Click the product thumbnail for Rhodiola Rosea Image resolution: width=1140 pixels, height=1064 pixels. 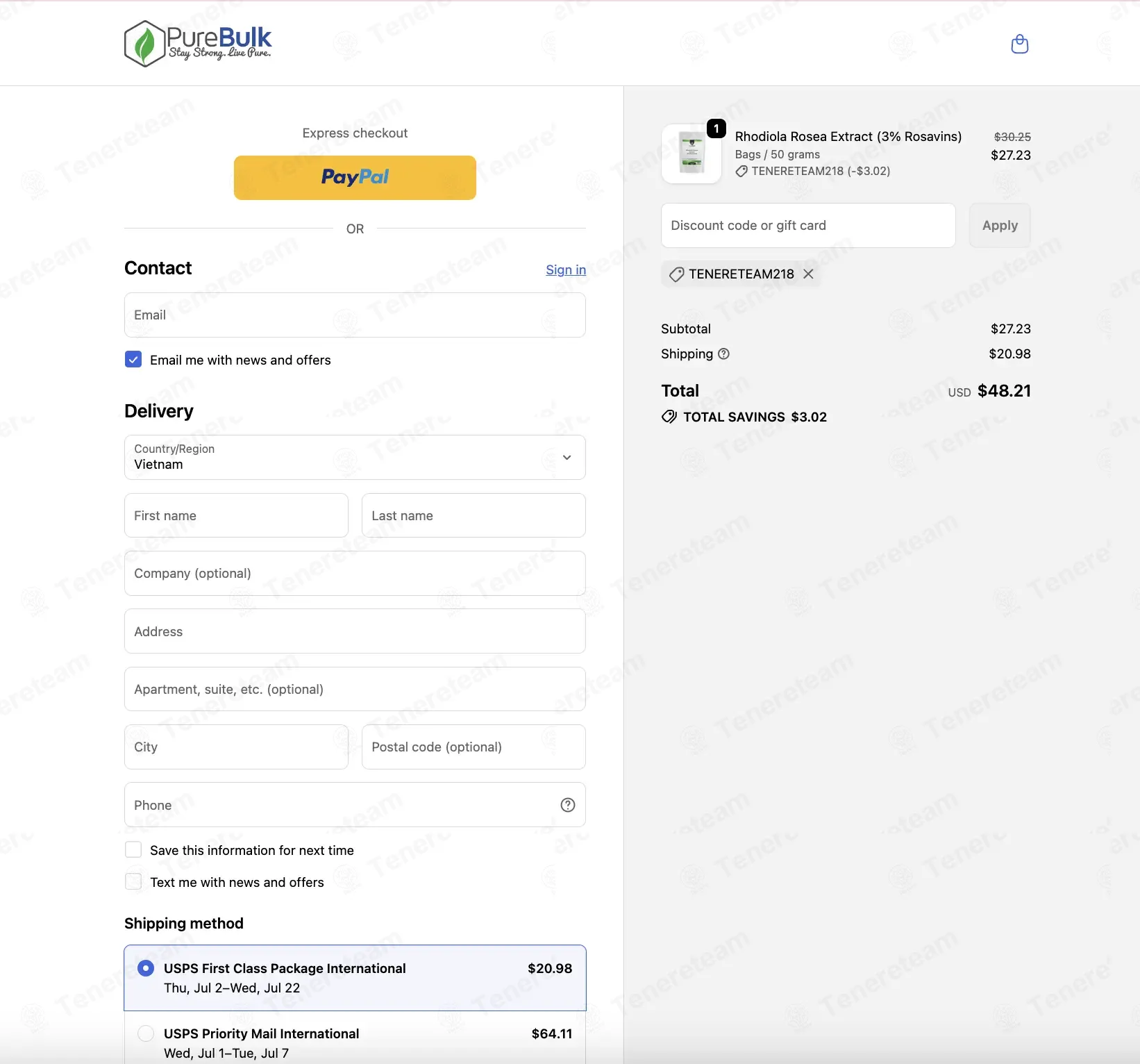point(691,154)
